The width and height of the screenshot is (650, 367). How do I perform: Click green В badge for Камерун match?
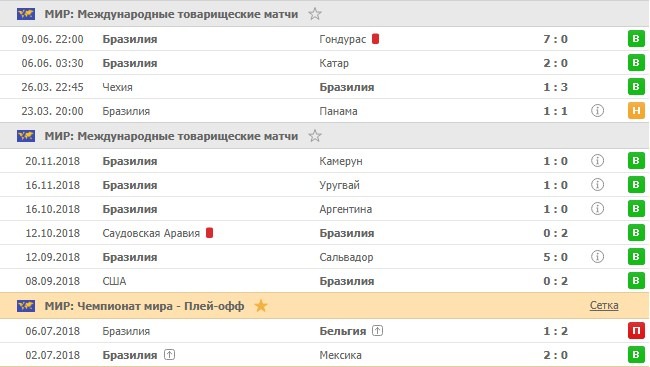pyautogui.click(x=636, y=161)
